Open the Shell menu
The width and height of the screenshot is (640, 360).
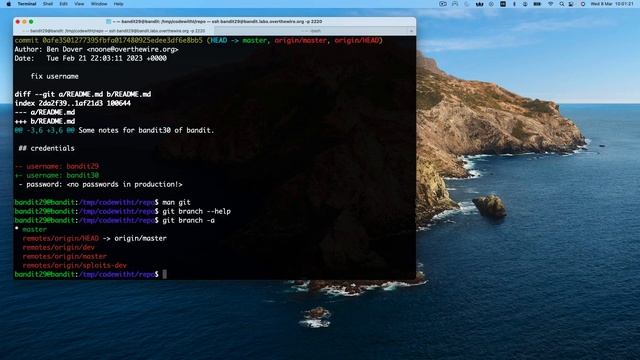tap(48, 4)
